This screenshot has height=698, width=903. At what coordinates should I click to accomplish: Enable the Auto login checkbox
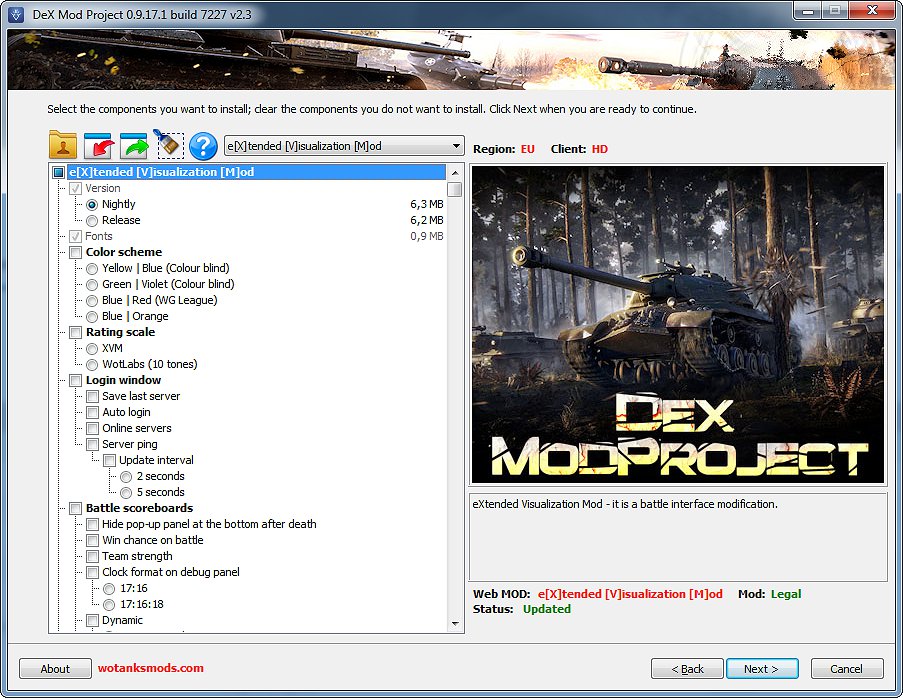[x=92, y=412]
